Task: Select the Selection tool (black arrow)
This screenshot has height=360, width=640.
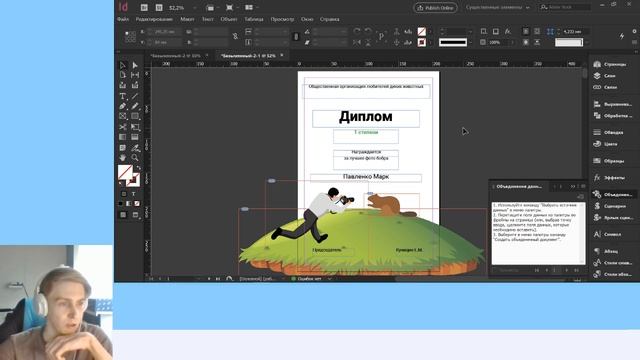Action: coord(122,65)
